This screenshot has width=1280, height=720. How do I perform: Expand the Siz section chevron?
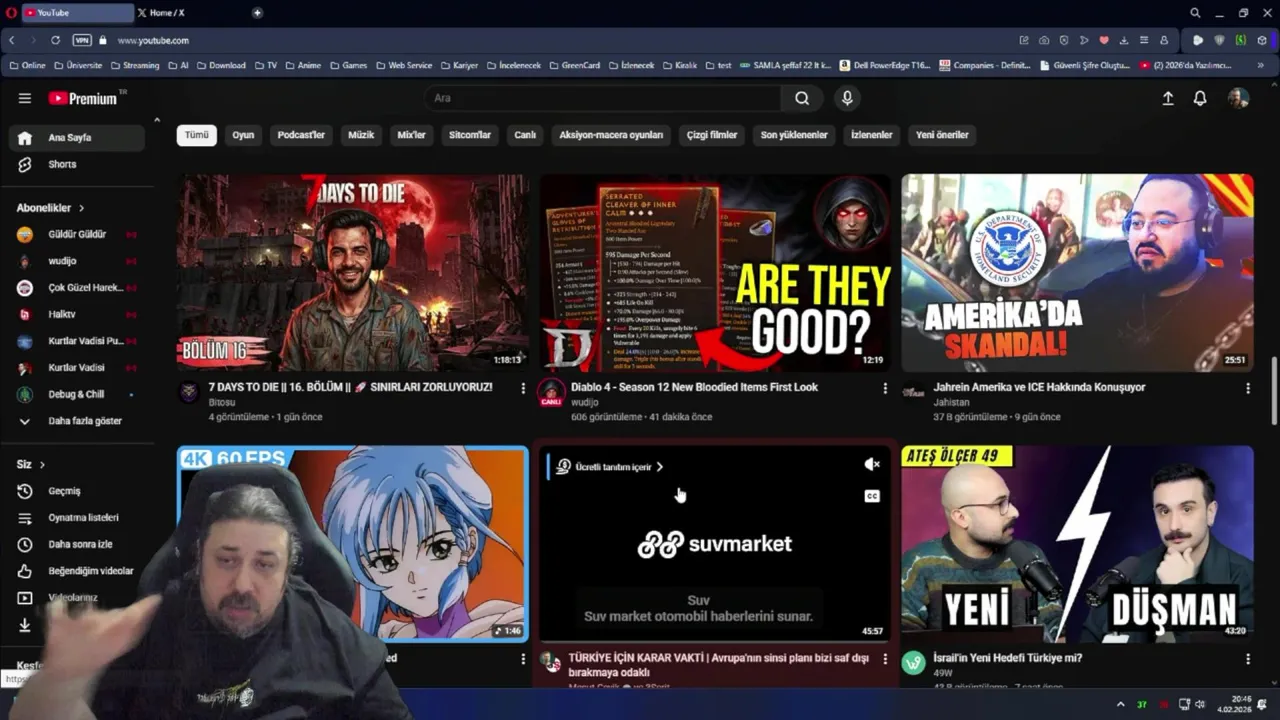pyautogui.click(x=42, y=465)
